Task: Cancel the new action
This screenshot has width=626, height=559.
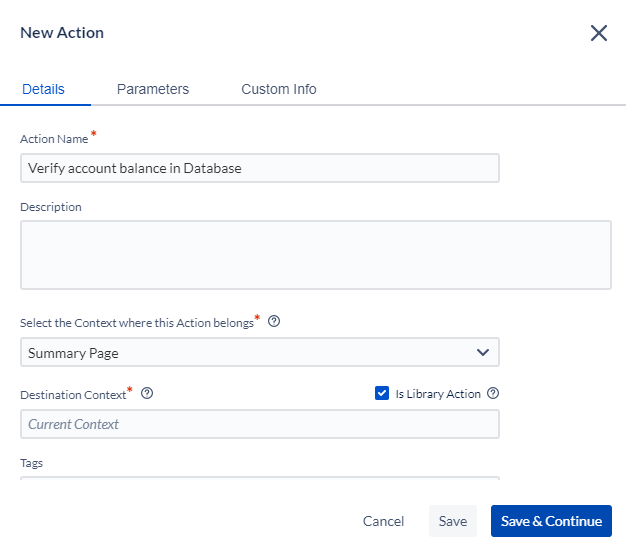Action: tap(383, 521)
